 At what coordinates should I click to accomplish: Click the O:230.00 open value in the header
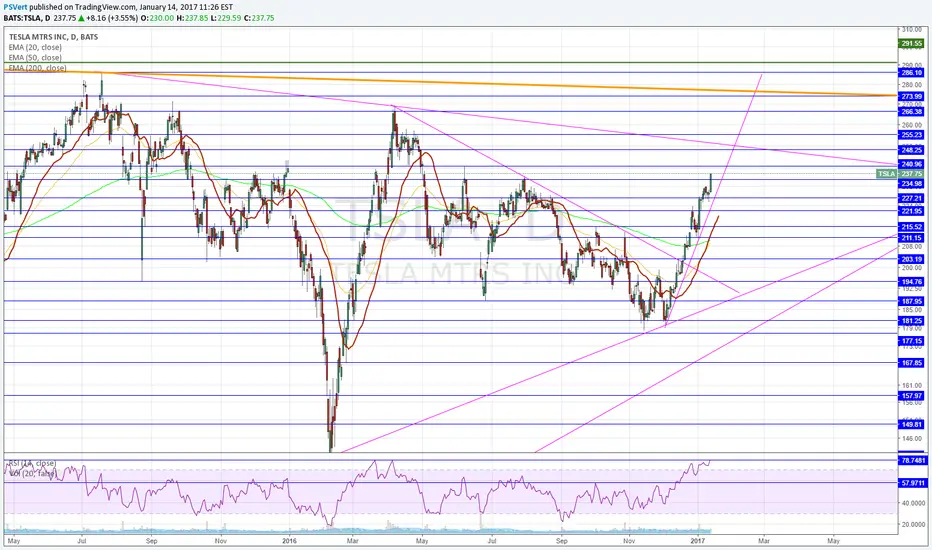tap(158, 18)
